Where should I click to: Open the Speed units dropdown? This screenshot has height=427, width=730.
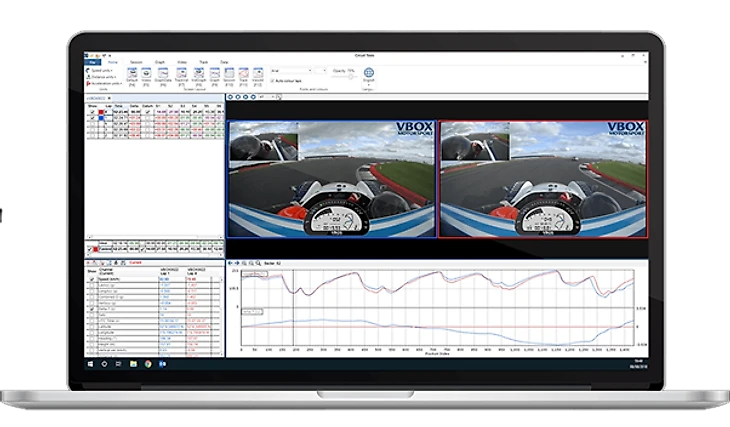tap(100, 70)
